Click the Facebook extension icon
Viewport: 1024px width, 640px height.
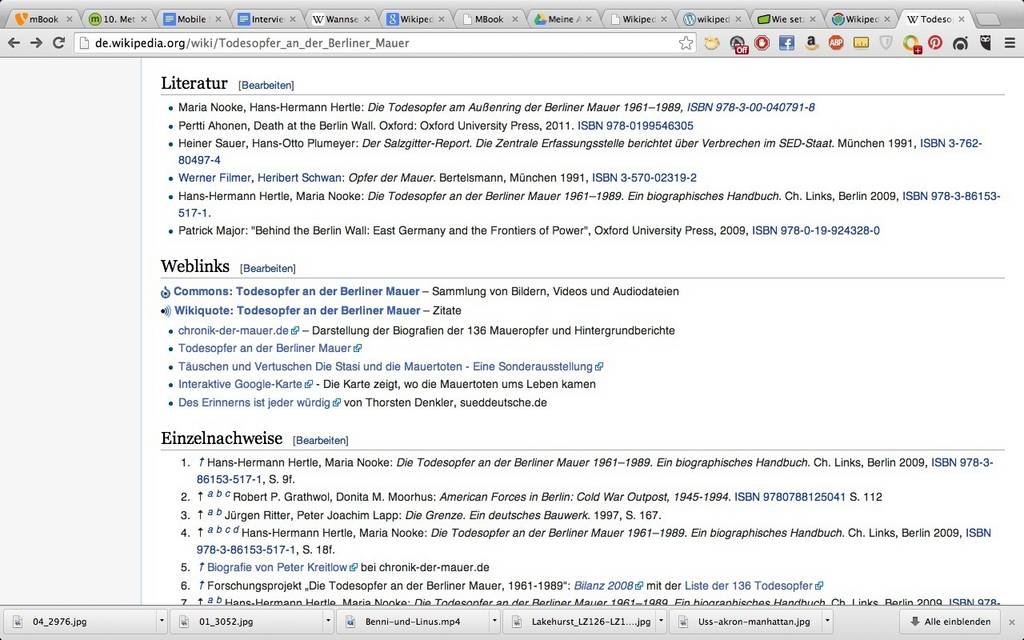[786, 43]
